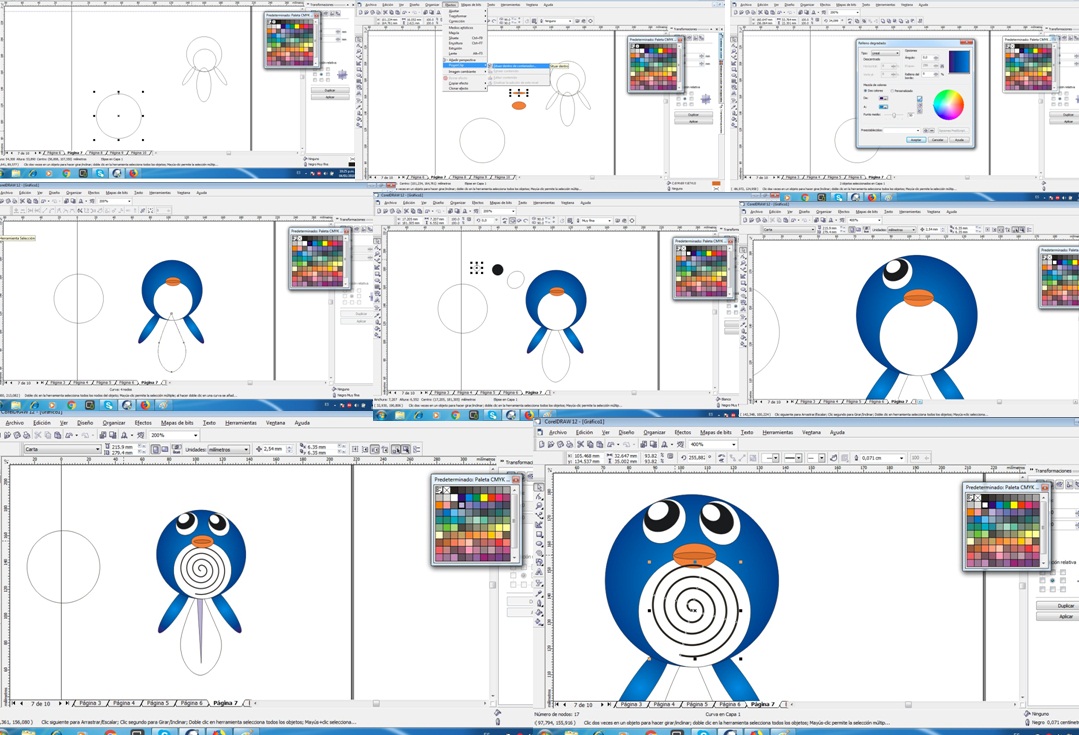
Task: Click Cut icon in lower-left window toolbar
Action: click(38, 435)
